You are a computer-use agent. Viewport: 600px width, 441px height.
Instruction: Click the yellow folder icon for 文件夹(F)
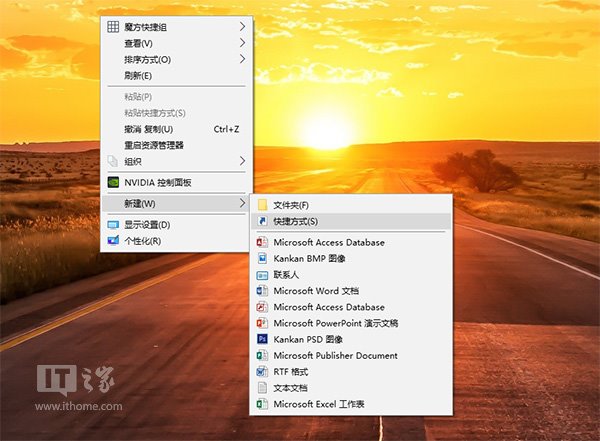[262, 205]
